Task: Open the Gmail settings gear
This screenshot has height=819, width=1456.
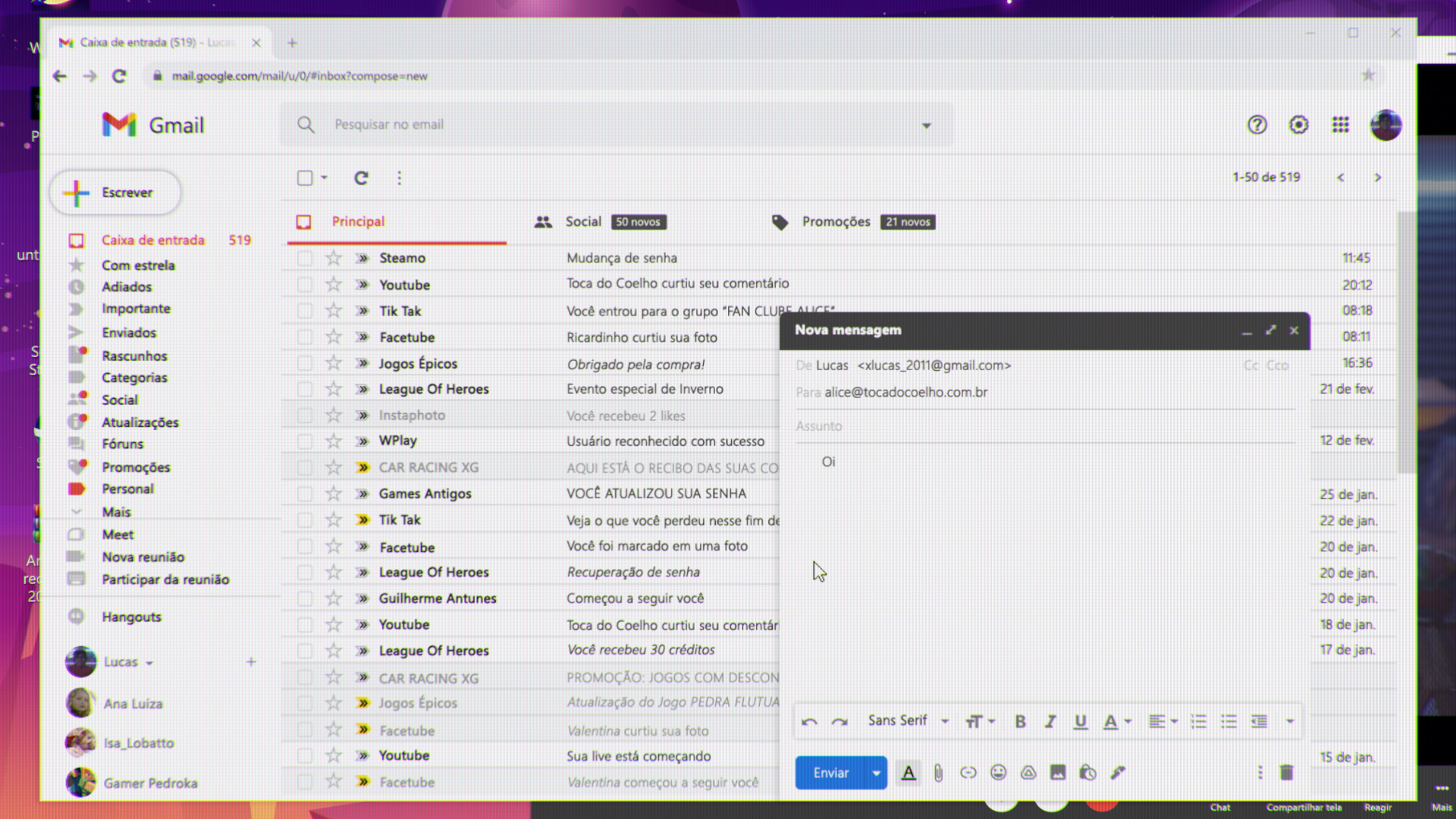Action: pos(1298,125)
